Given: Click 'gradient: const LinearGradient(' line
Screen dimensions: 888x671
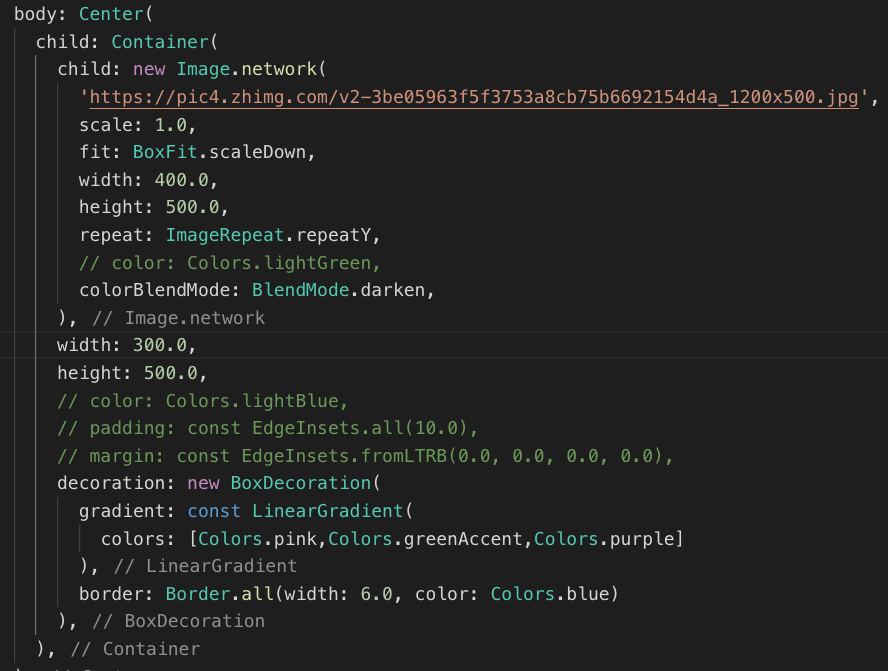Looking at the screenshot, I should [246, 511].
